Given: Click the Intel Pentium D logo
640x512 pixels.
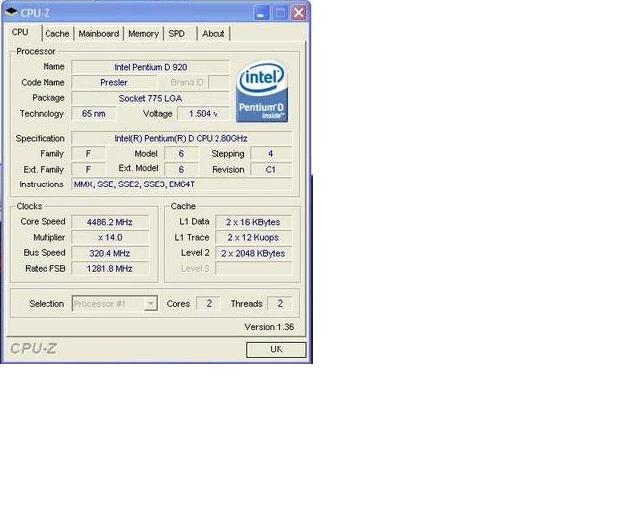Looking at the screenshot, I should point(262,91).
